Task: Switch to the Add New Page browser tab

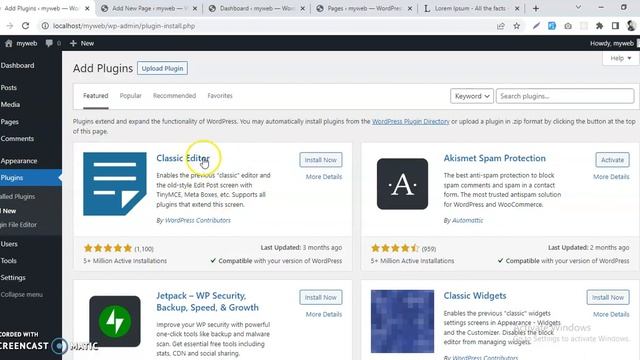Action: pyautogui.click(x=148, y=8)
